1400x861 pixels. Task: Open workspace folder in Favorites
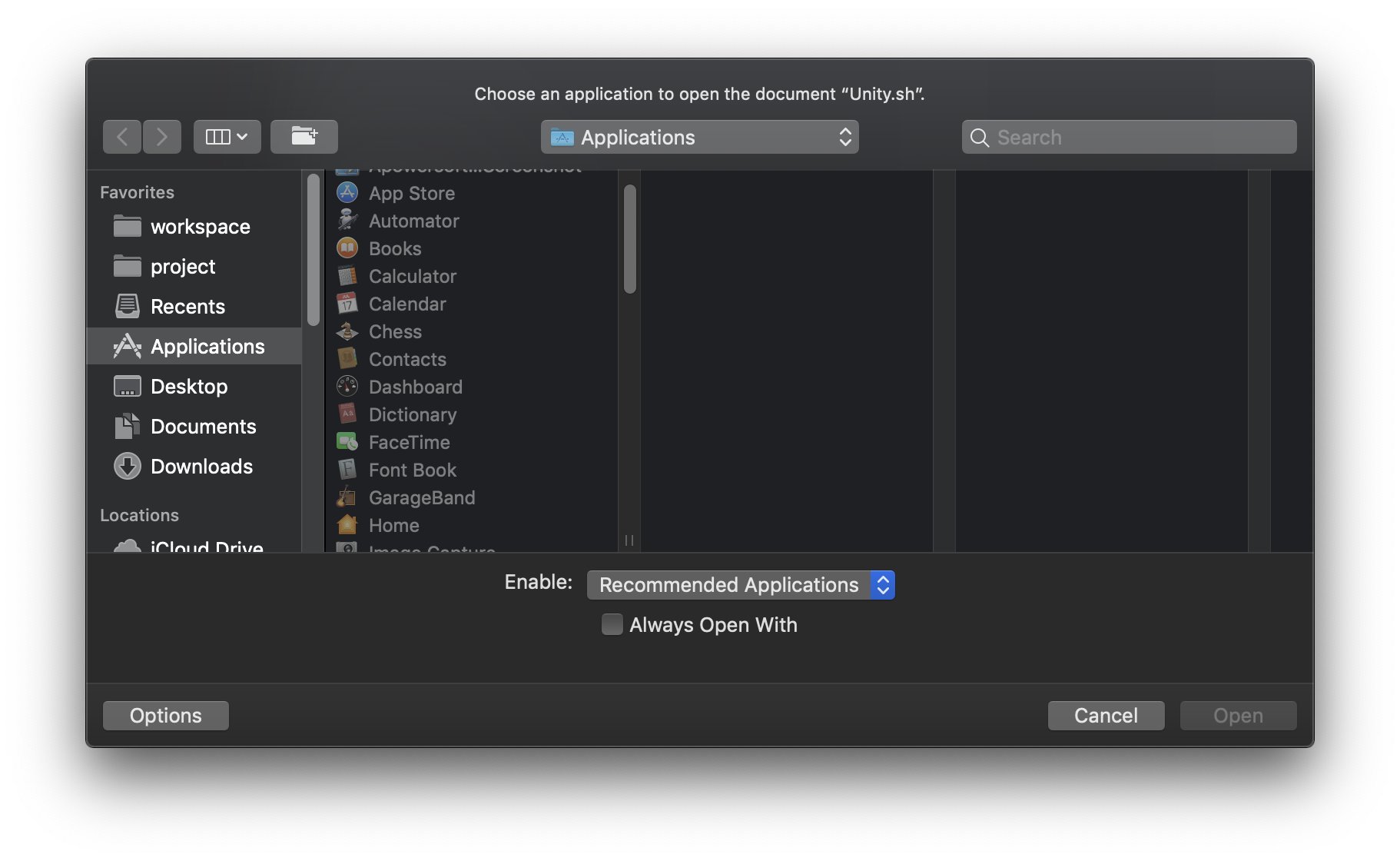click(x=194, y=227)
